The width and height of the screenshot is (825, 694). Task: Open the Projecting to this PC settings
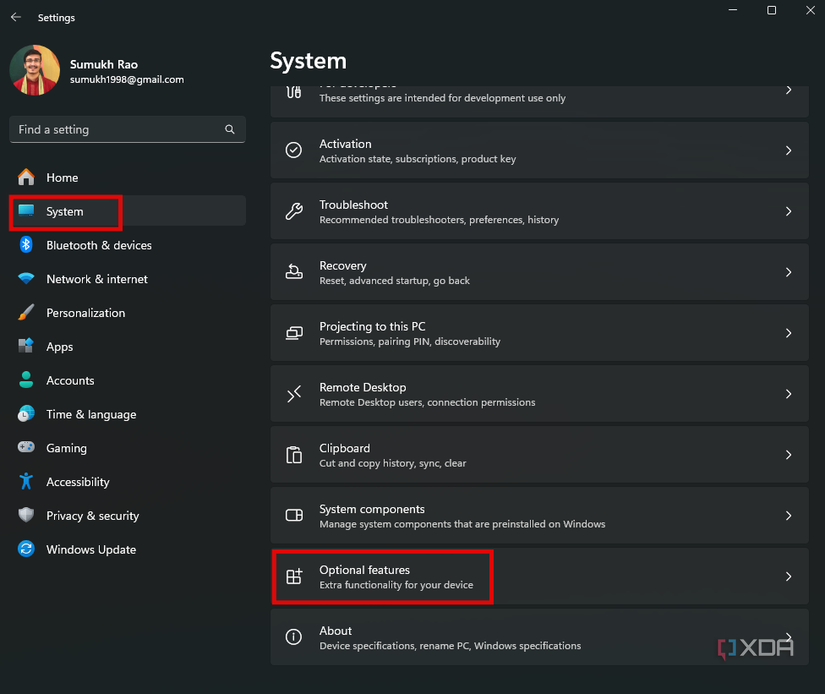[539, 333]
